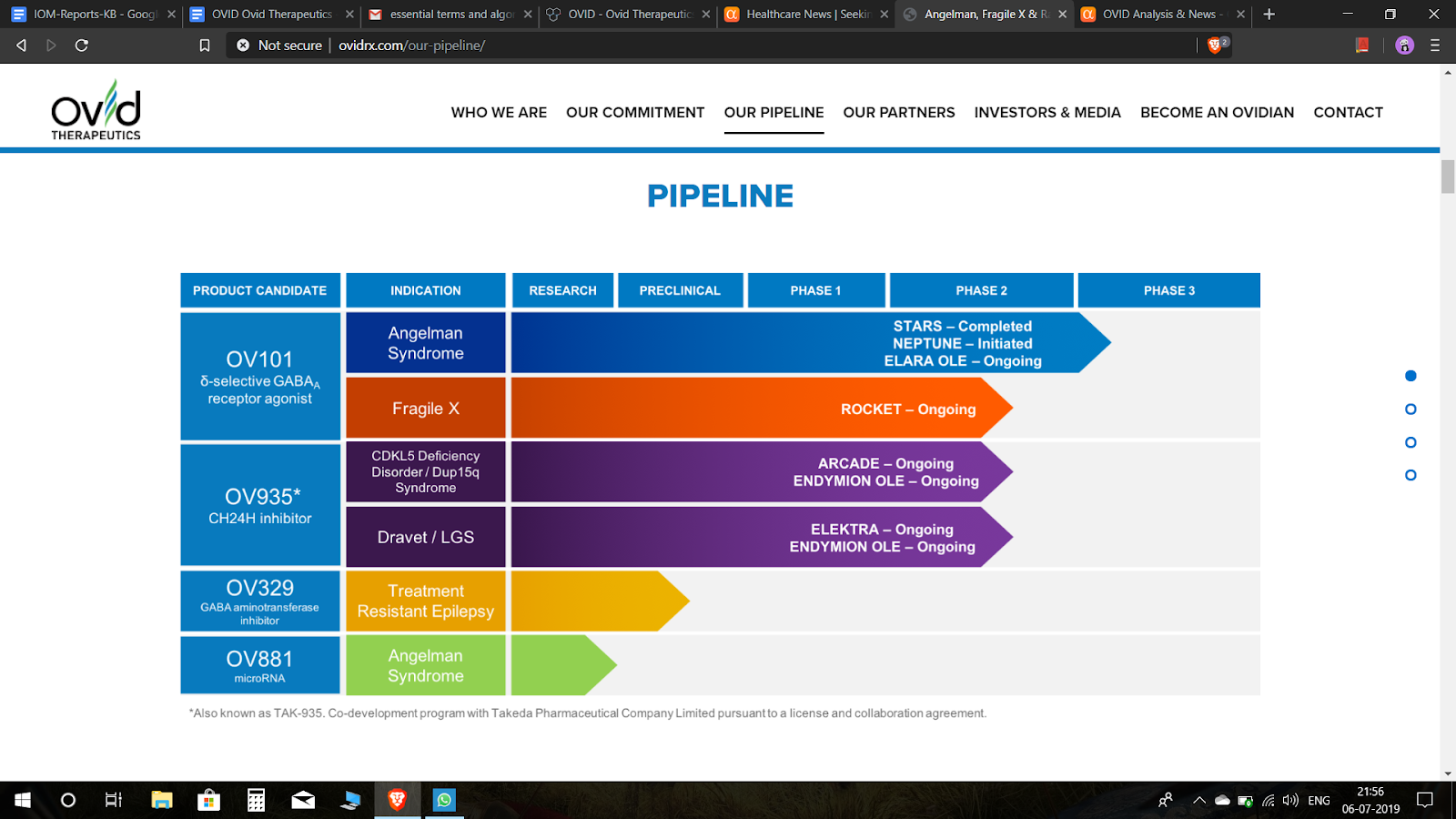Click the purple profile avatar icon

point(1404,45)
